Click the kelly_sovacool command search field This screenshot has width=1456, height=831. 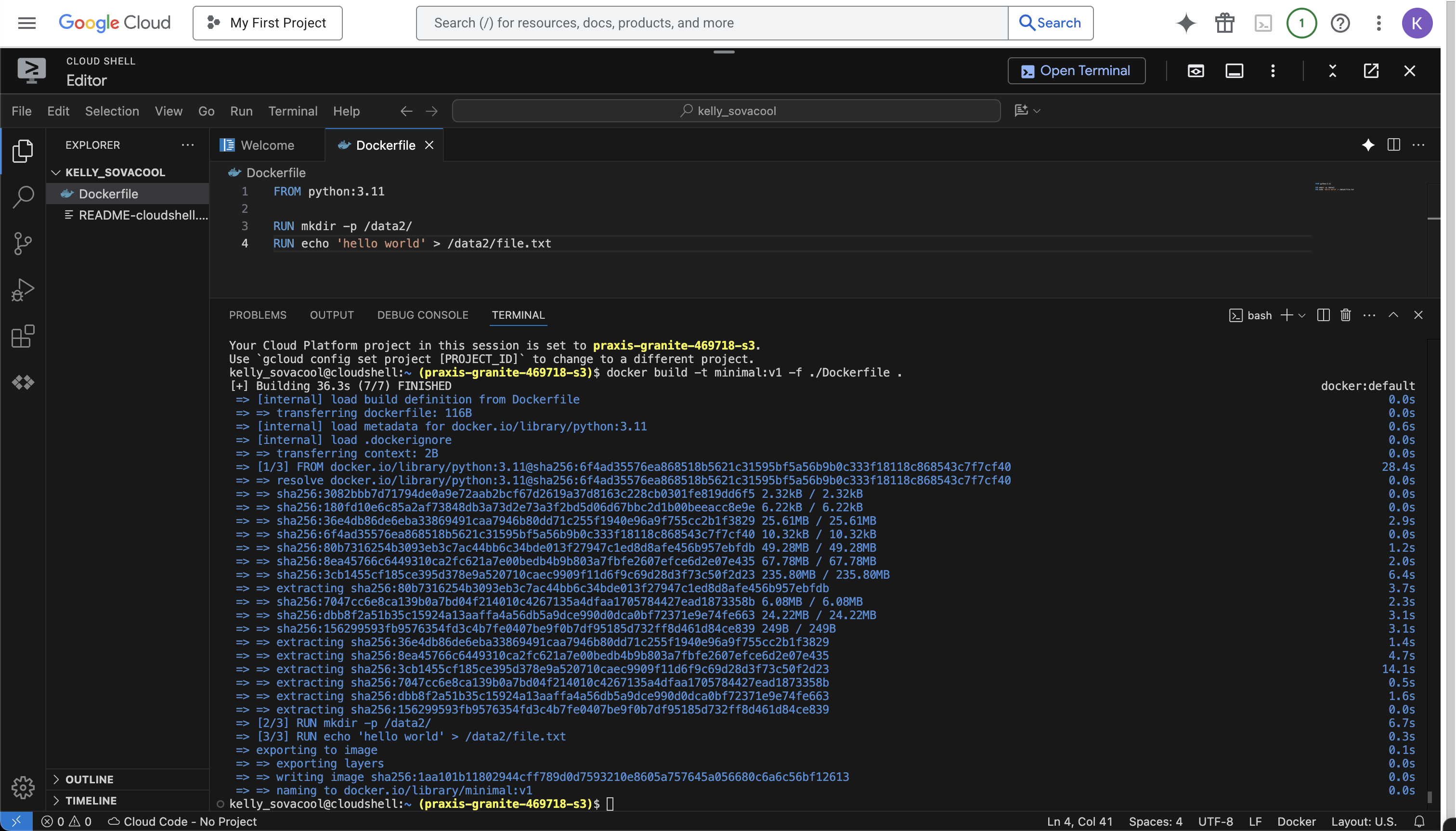click(x=726, y=111)
